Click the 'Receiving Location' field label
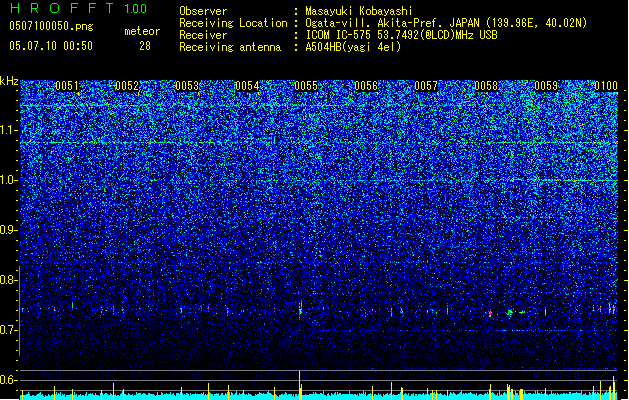Image resolution: width=629 pixels, height=400 pixels. tap(233, 23)
